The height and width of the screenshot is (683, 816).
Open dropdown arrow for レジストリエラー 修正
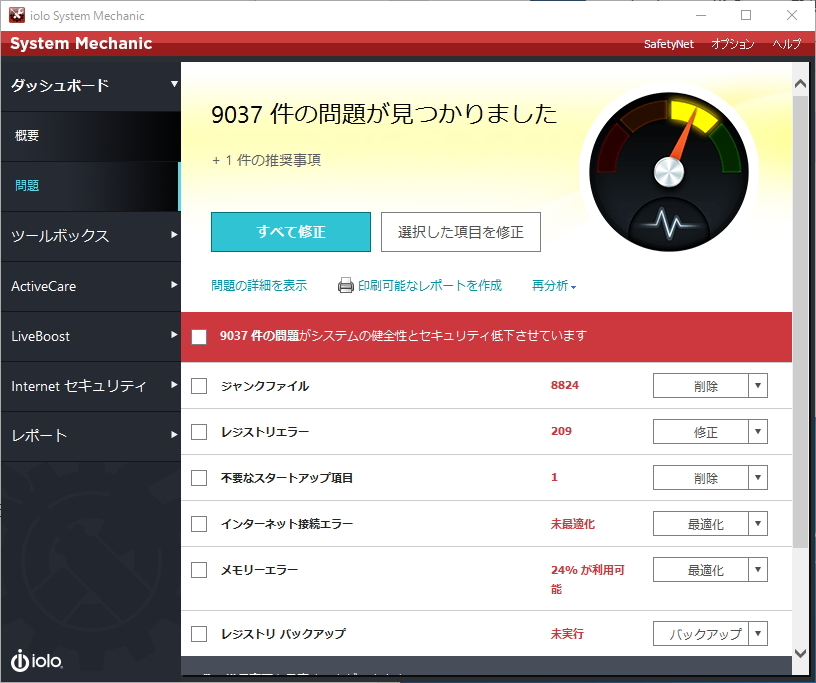758,432
